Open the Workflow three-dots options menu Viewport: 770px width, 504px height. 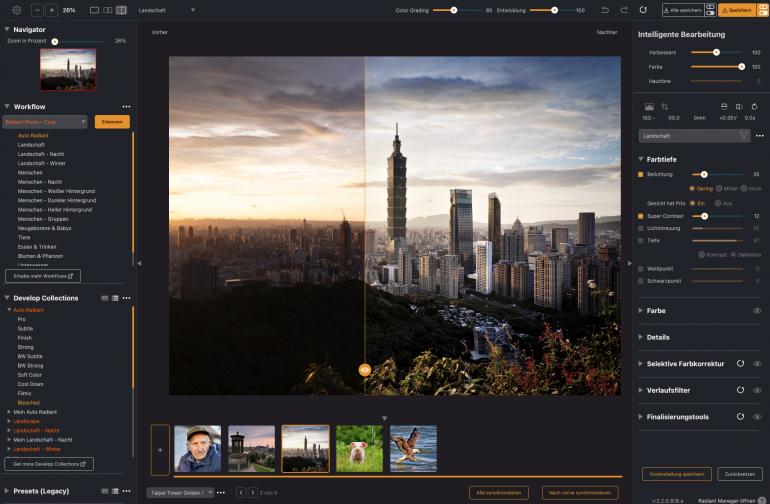tap(126, 106)
